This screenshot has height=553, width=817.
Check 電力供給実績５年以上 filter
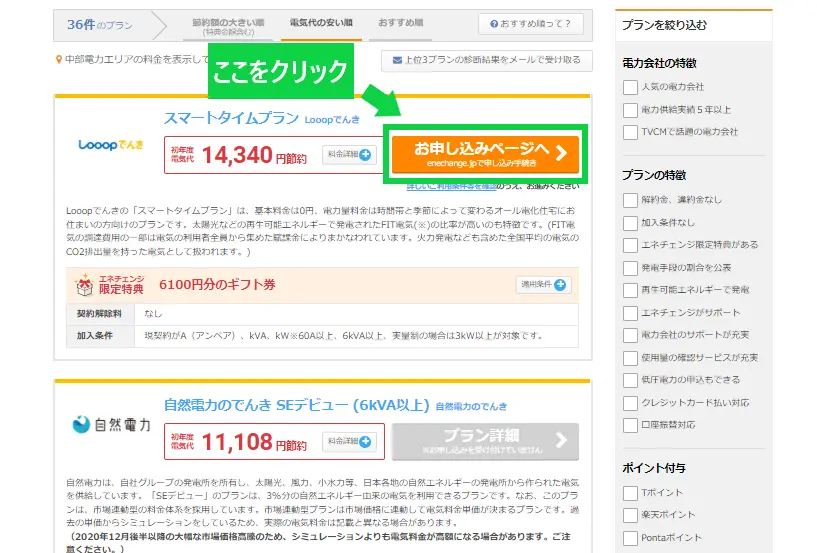point(630,110)
